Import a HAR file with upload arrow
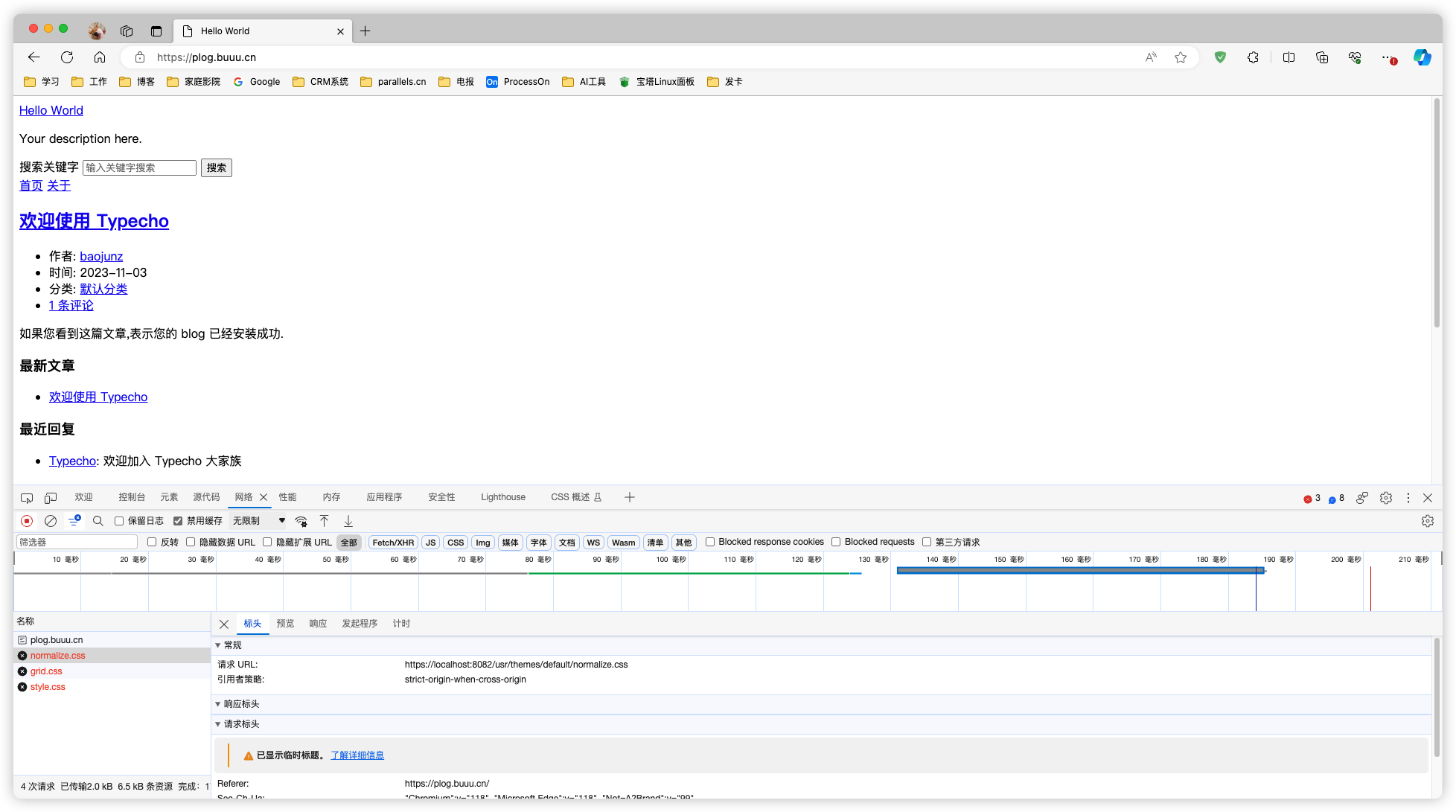Screen dimensions: 1456x812 (325, 521)
